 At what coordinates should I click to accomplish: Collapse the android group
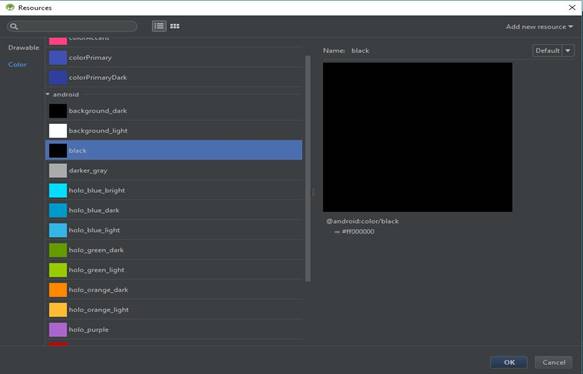[48, 94]
